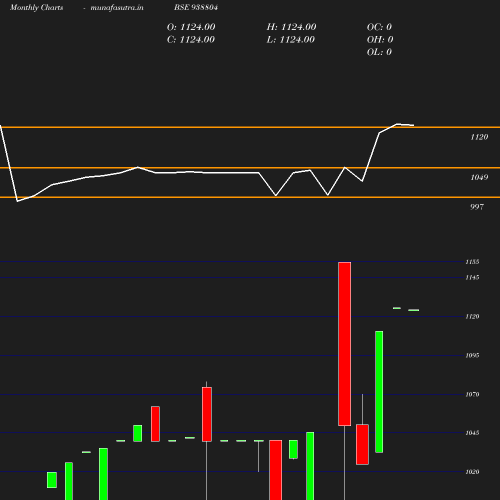This screenshot has width=500, height=500.
Task: Click the 'OL: 0' reading
Action: [x=379, y=52]
